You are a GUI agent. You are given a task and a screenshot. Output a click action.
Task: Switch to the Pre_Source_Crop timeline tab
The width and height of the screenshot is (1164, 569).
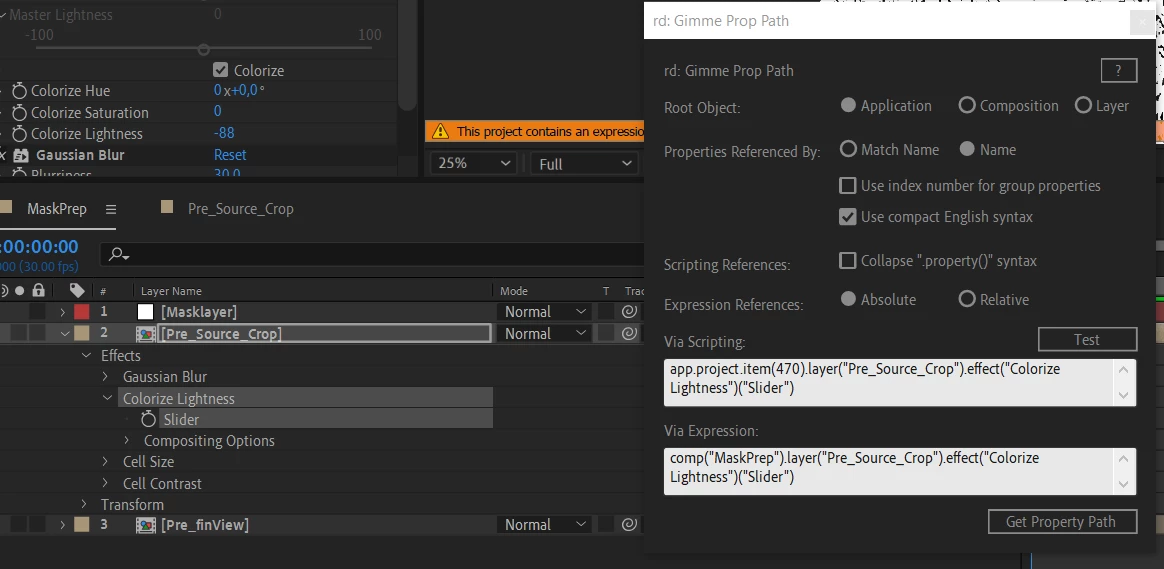click(241, 209)
